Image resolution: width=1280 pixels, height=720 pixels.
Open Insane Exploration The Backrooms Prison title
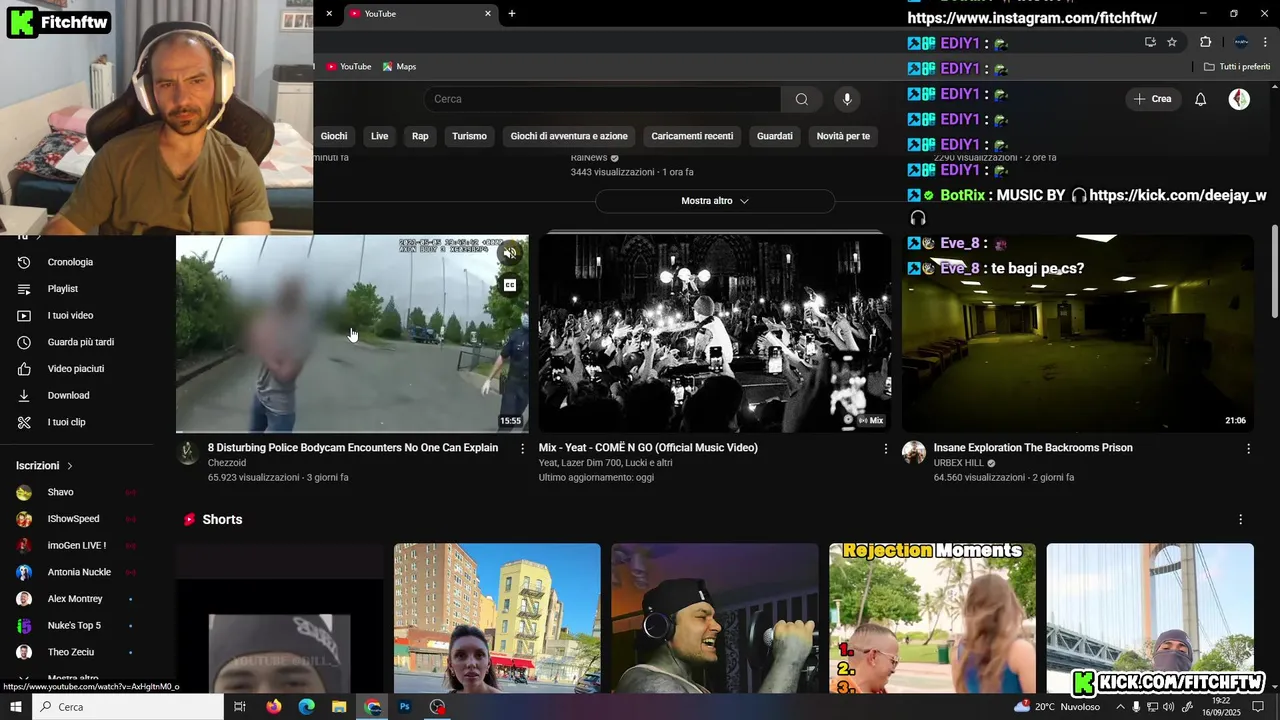[x=1033, y=448]
